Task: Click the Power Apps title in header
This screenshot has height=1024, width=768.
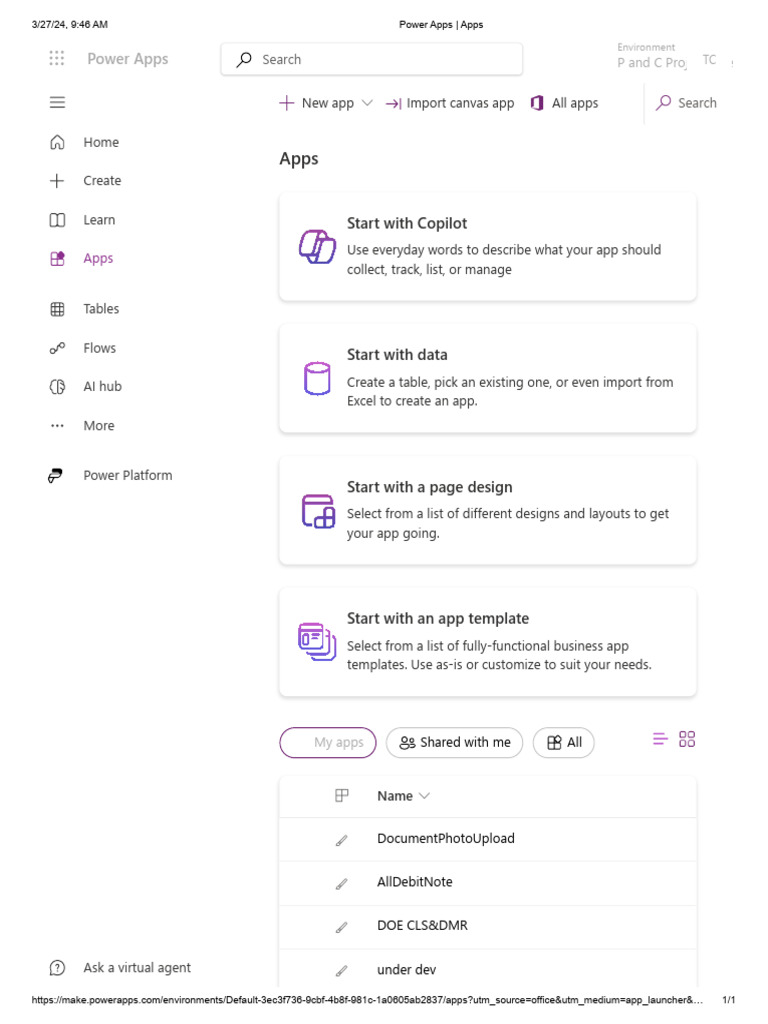Action: click(128, 59)
